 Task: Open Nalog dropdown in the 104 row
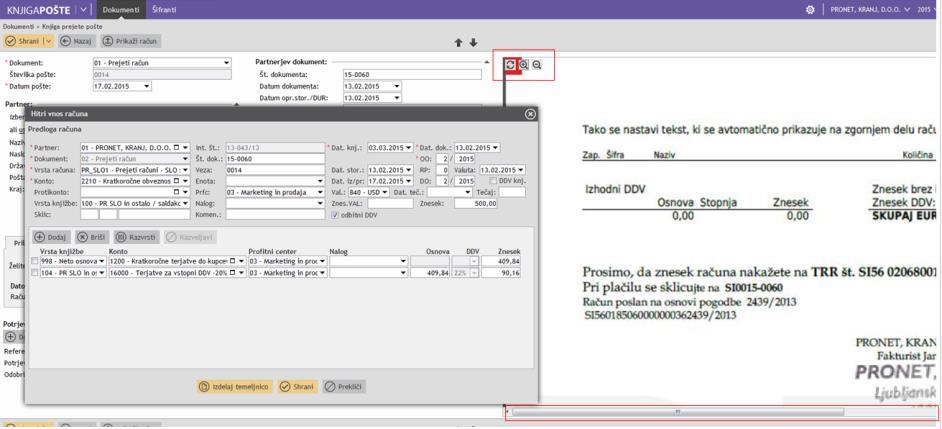[403, 273]
